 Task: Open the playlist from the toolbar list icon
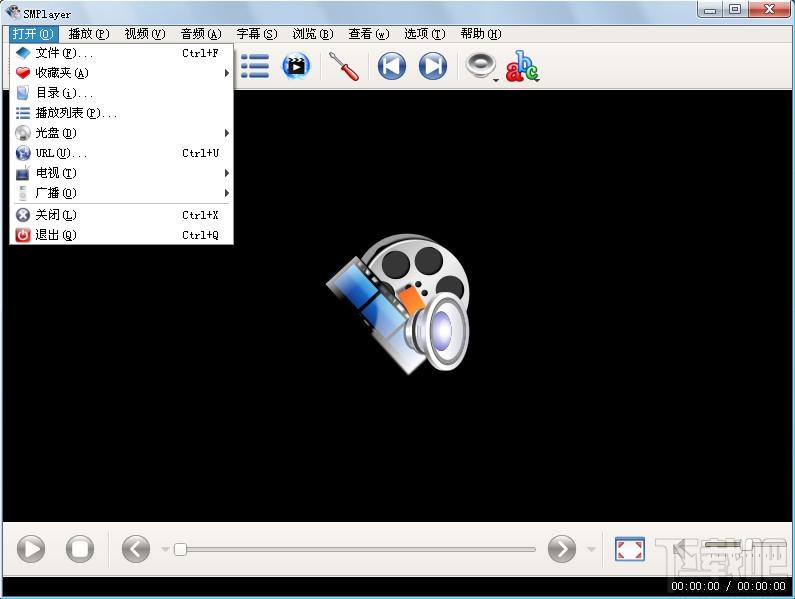(255, 66)
